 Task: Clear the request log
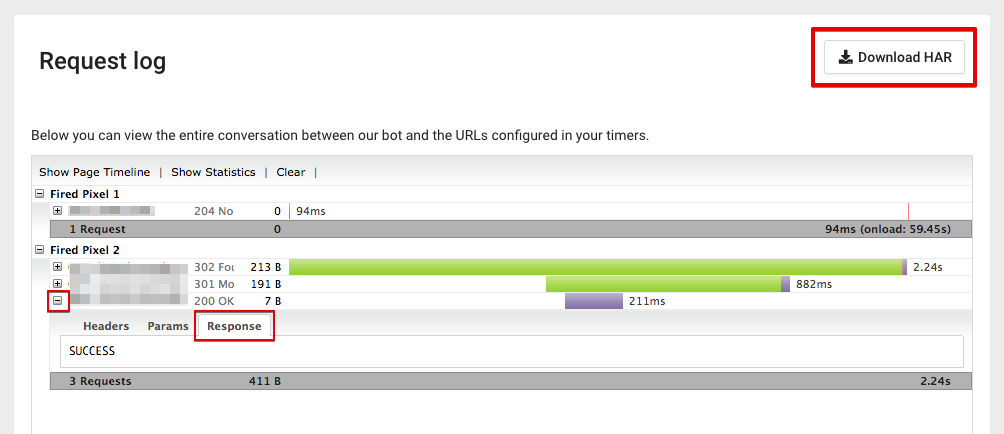pos(291,172)
